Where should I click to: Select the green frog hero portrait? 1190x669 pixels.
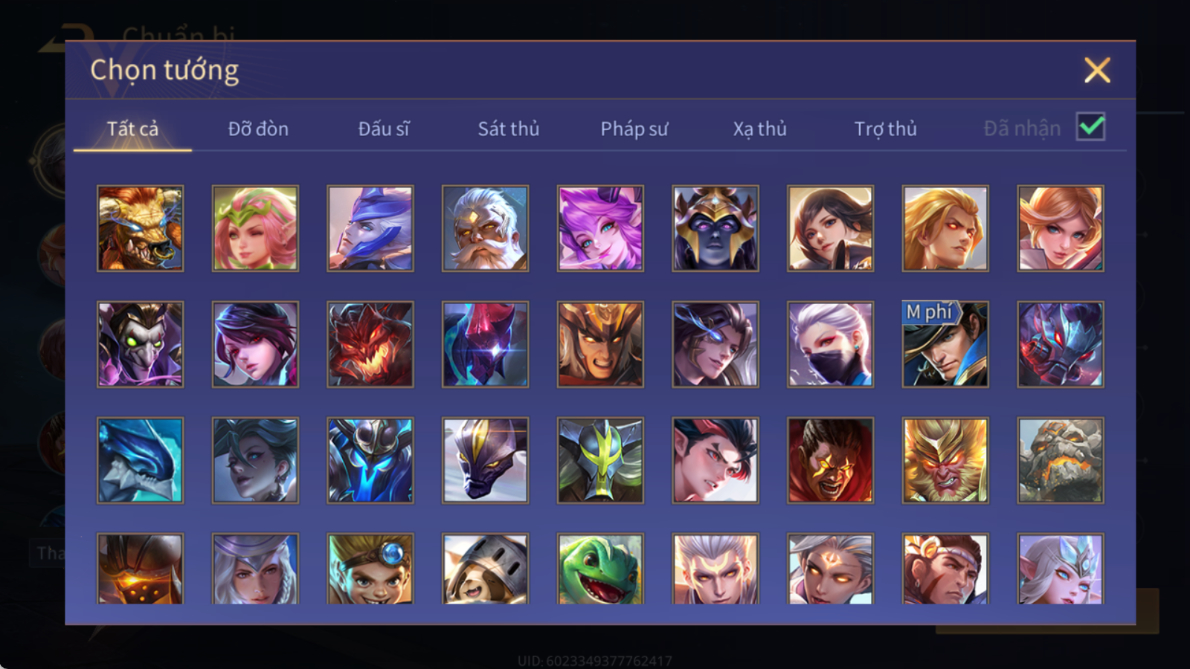point(600,569)
